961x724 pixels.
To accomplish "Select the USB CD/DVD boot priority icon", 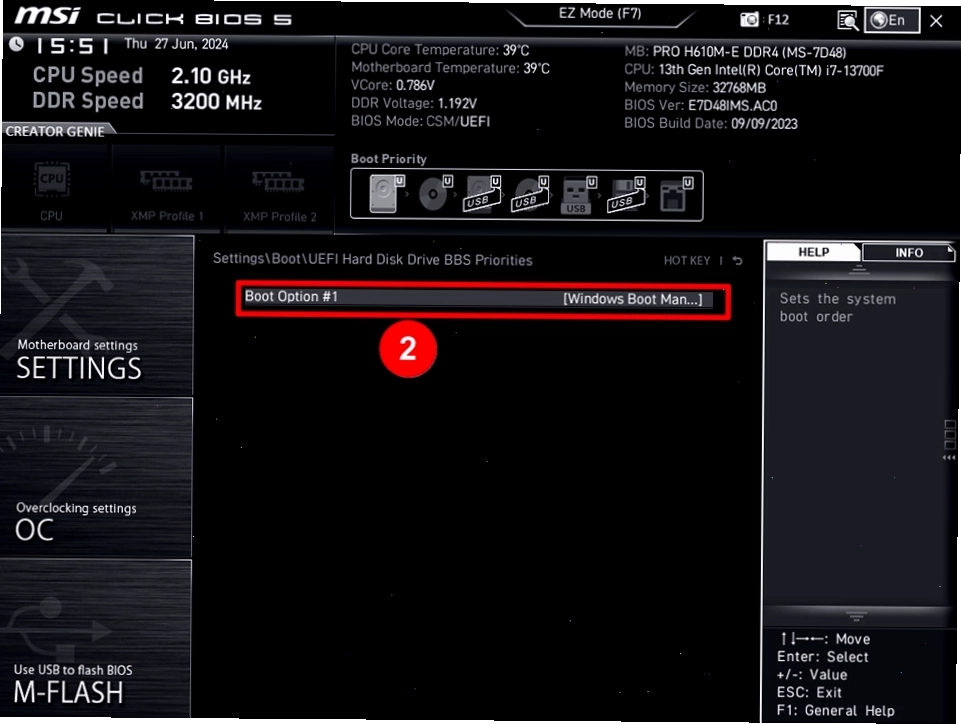I will coord(531,194).
